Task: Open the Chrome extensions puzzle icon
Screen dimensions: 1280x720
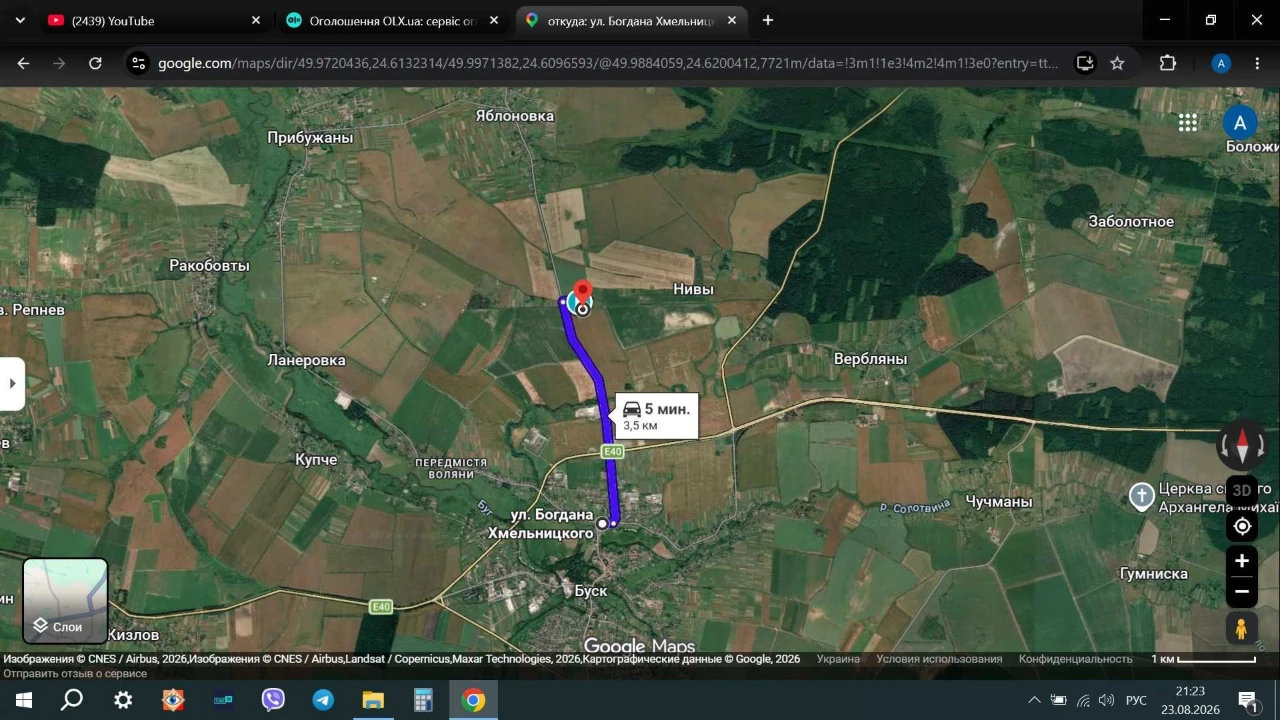Action: coord(1167,63)
